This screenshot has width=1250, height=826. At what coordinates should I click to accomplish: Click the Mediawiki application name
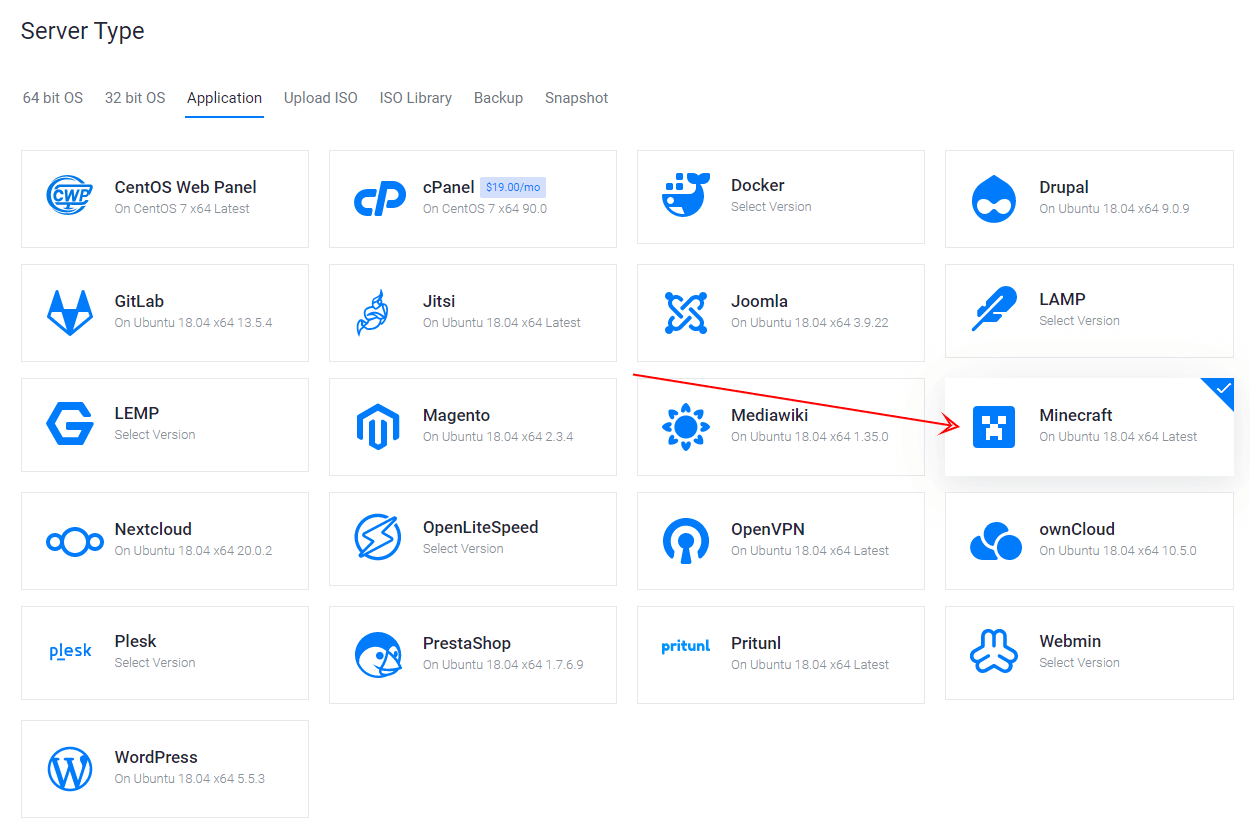(769, 415)
